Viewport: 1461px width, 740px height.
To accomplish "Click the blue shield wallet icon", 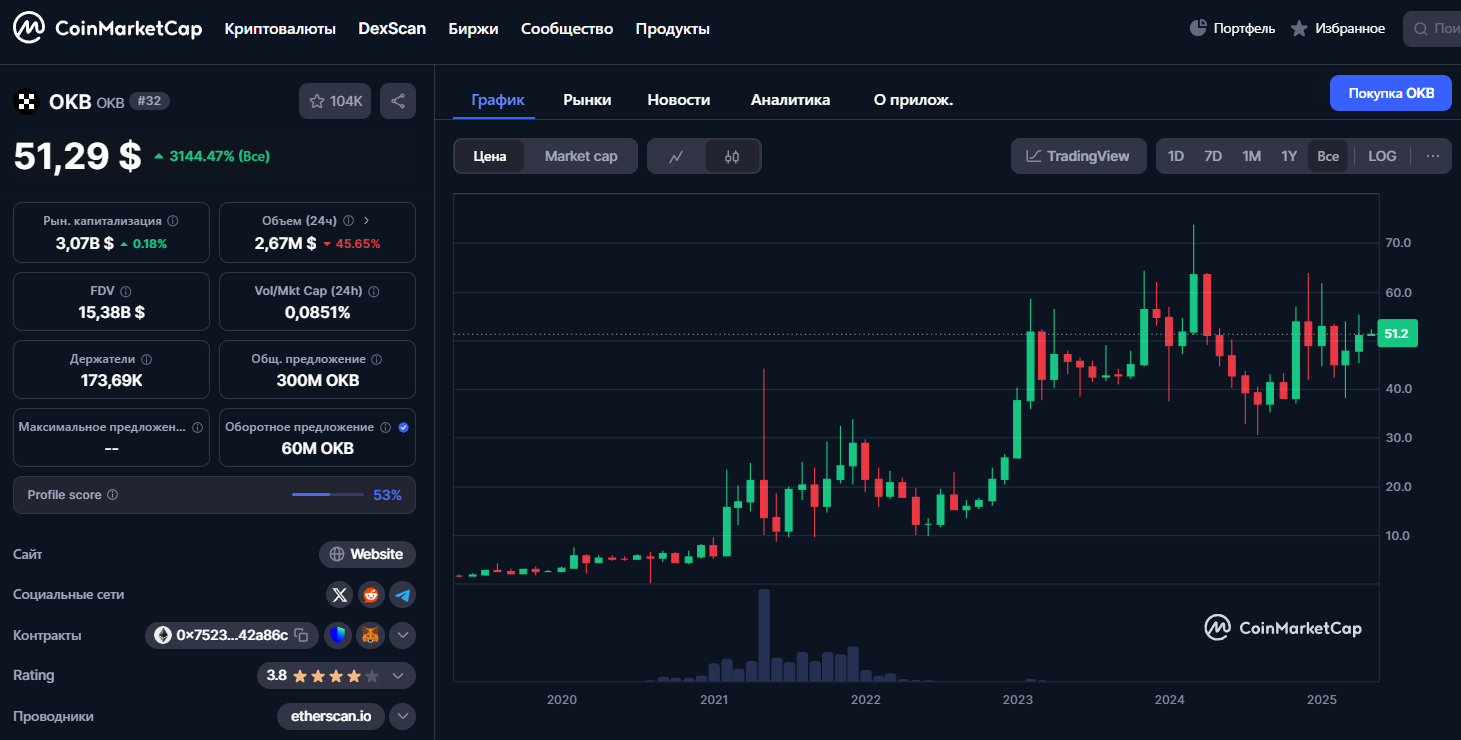I will (x=338, y=635).
